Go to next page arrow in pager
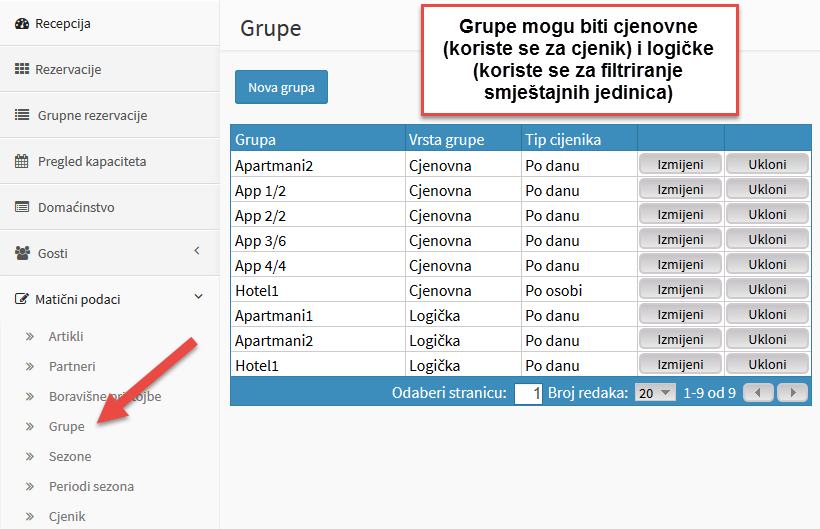This screenshot has width=820, height=529. pos(793,393)
